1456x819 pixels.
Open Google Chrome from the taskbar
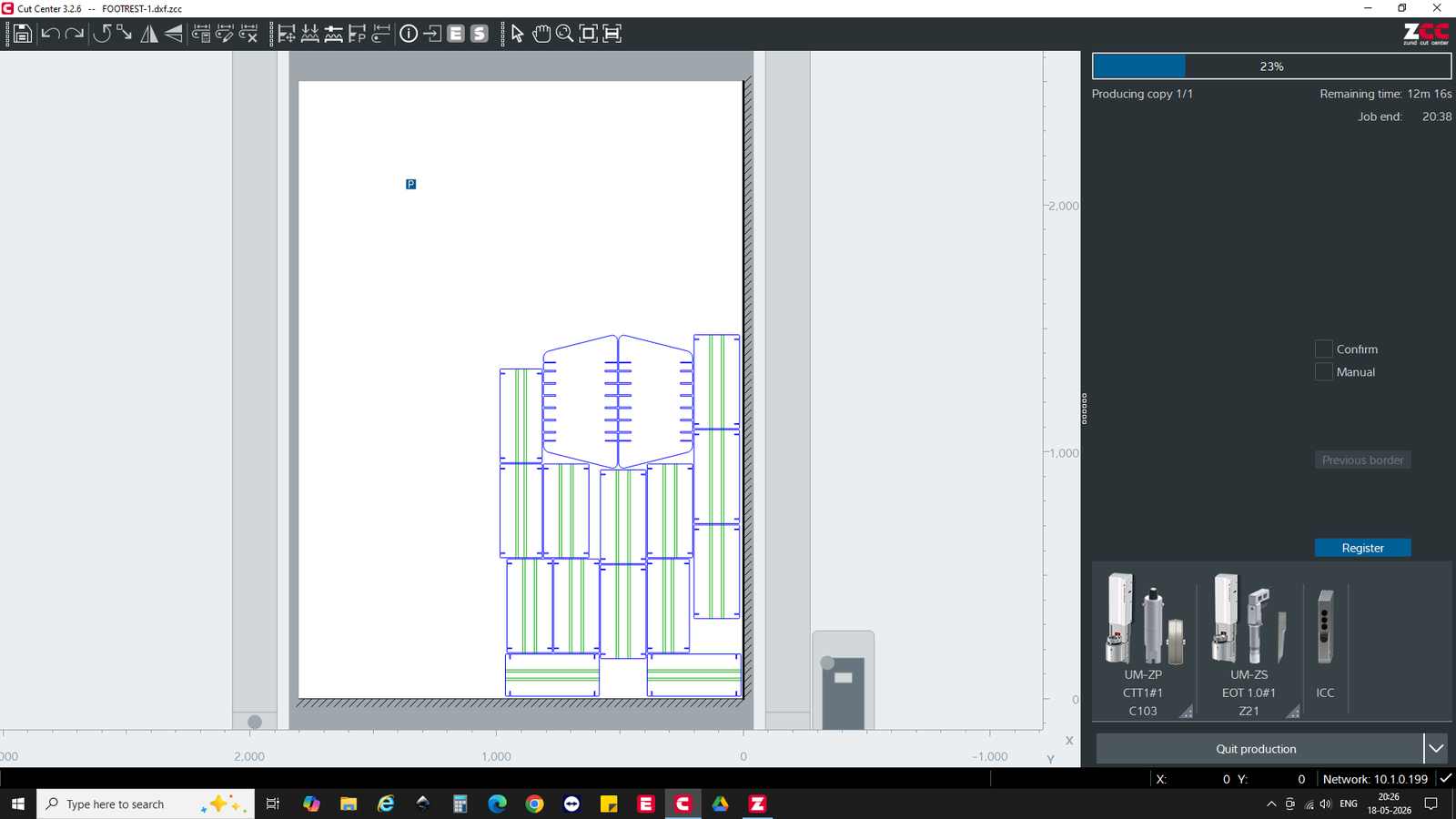[534, 804]
